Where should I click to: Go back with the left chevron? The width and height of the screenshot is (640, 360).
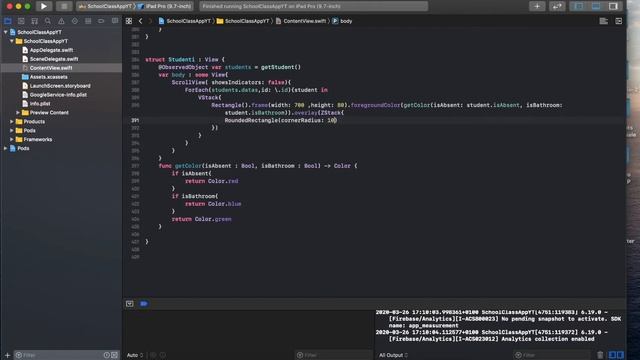(x=140, y=21)
